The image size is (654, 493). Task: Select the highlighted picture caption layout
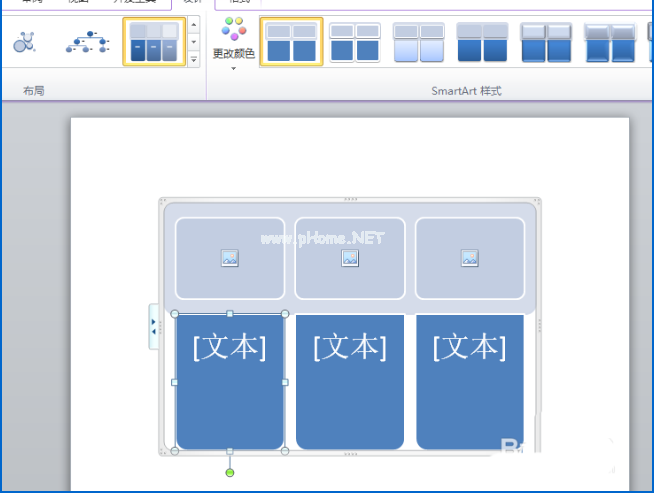[154, 42]
